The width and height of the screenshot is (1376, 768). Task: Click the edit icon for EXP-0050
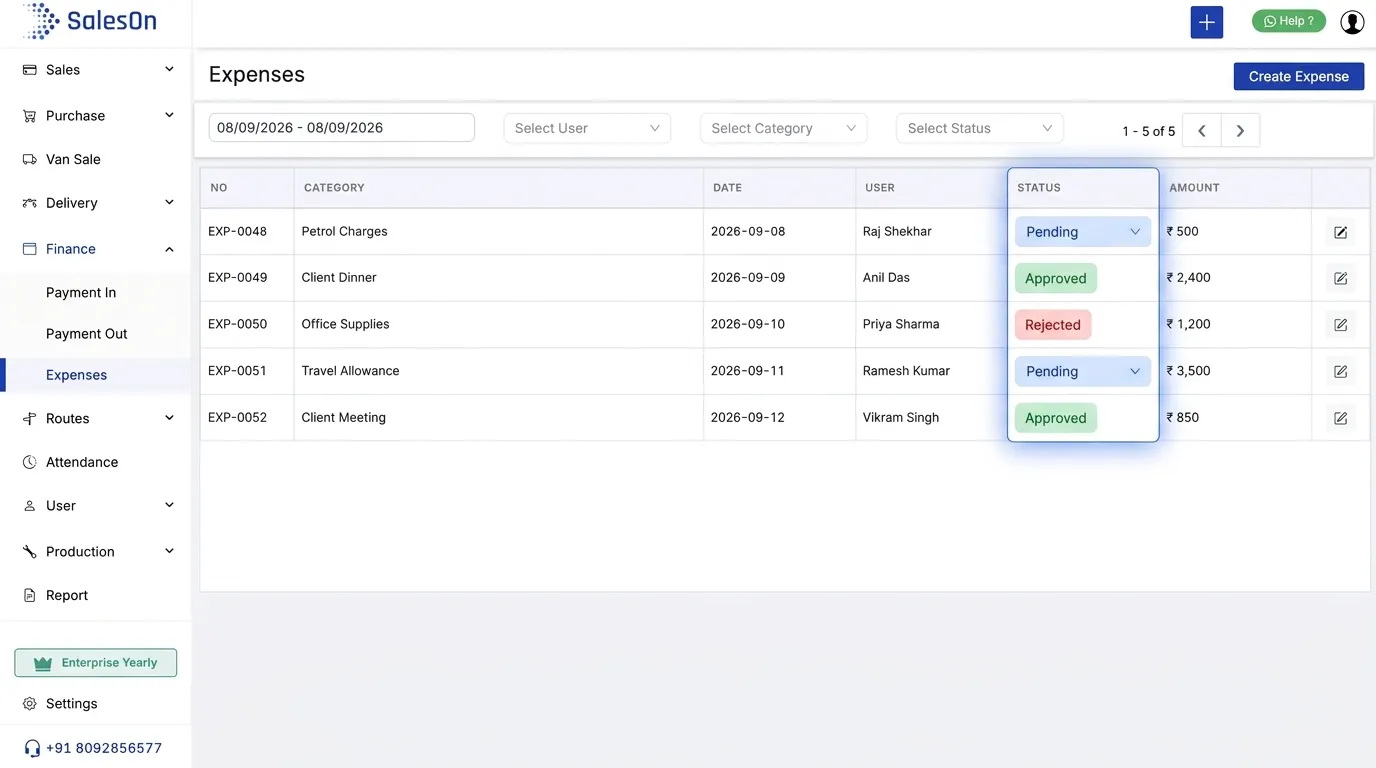(1341, 325)
